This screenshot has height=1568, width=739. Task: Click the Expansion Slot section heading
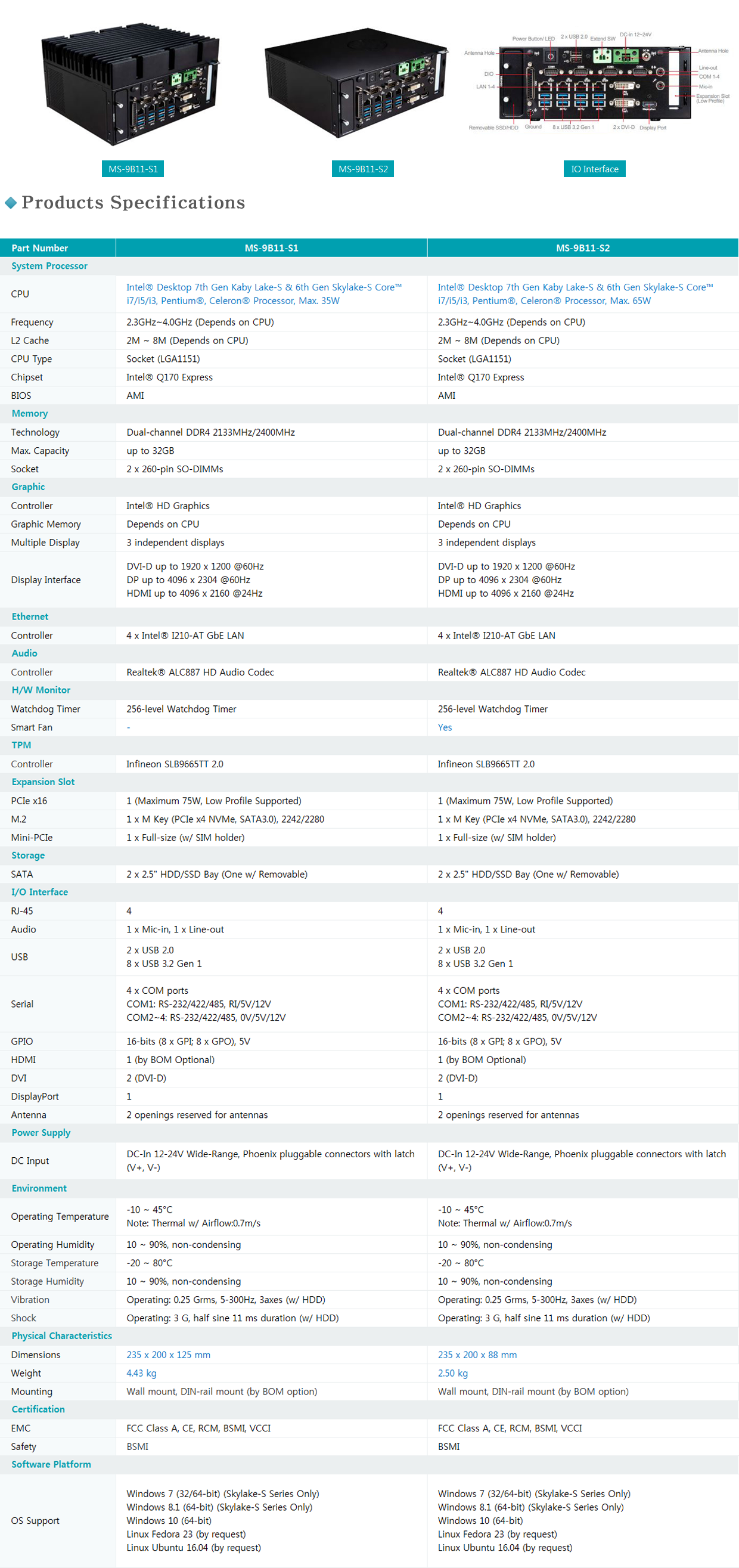(x=42, y=782)
